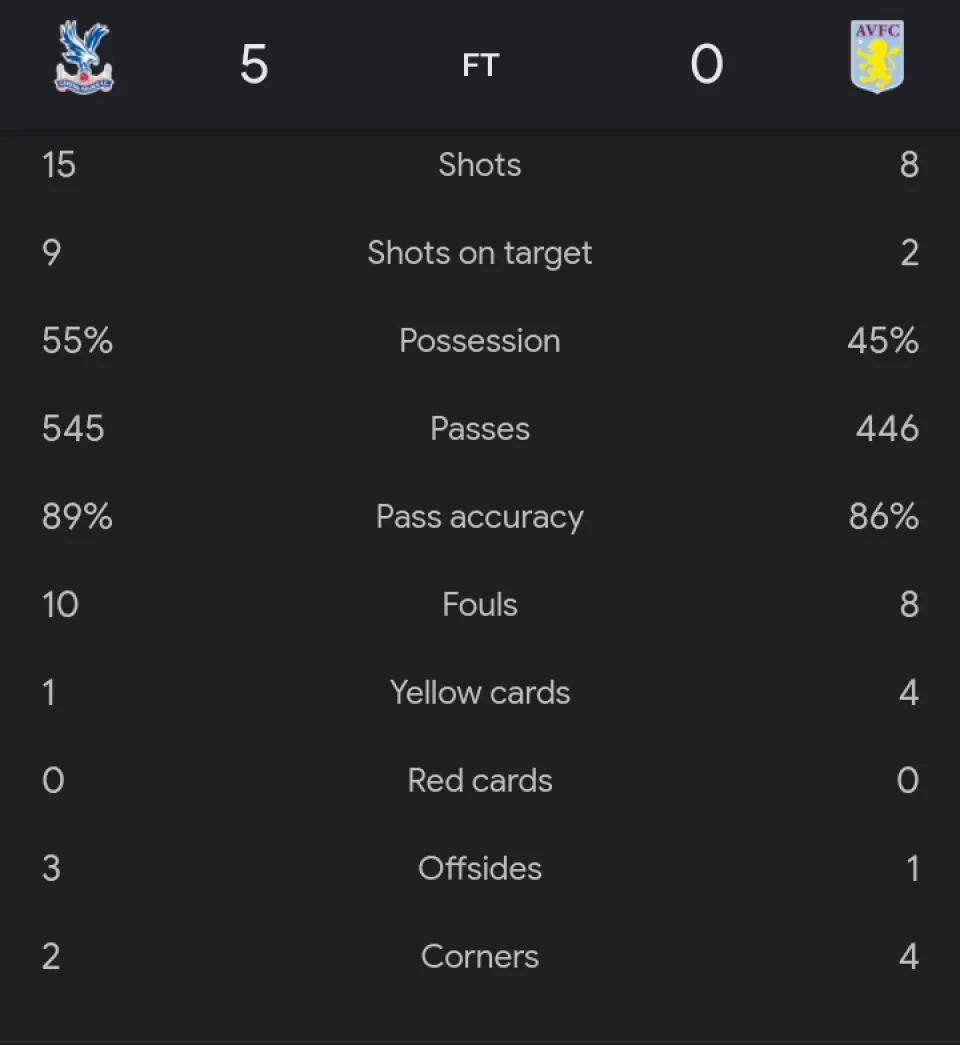Image resolution: width=960 pixels, height=1045 pixels.
Task: Click the Possession stat label
Action: point(480,341)
